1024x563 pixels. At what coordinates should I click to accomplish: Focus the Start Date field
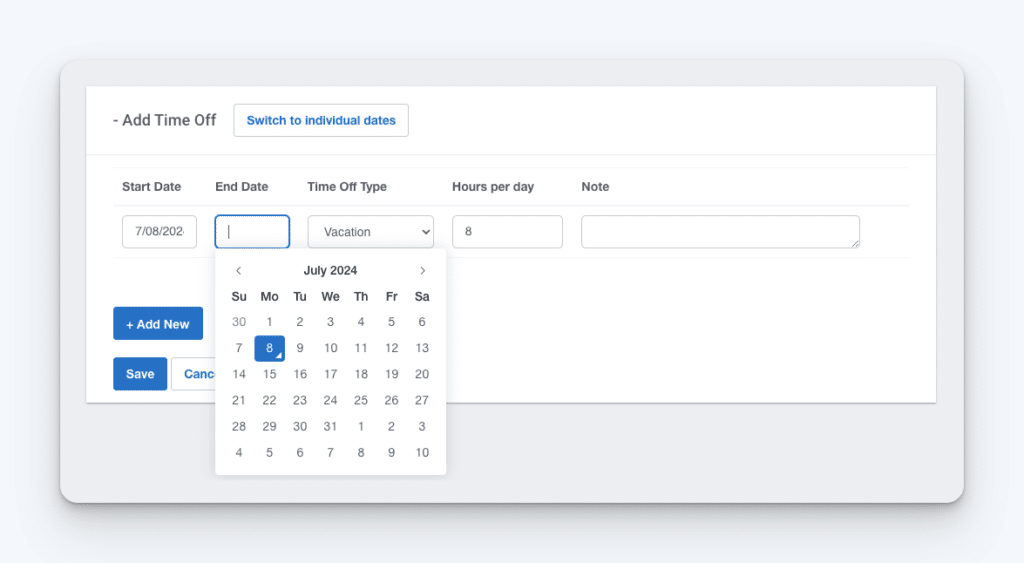[159, 232]
